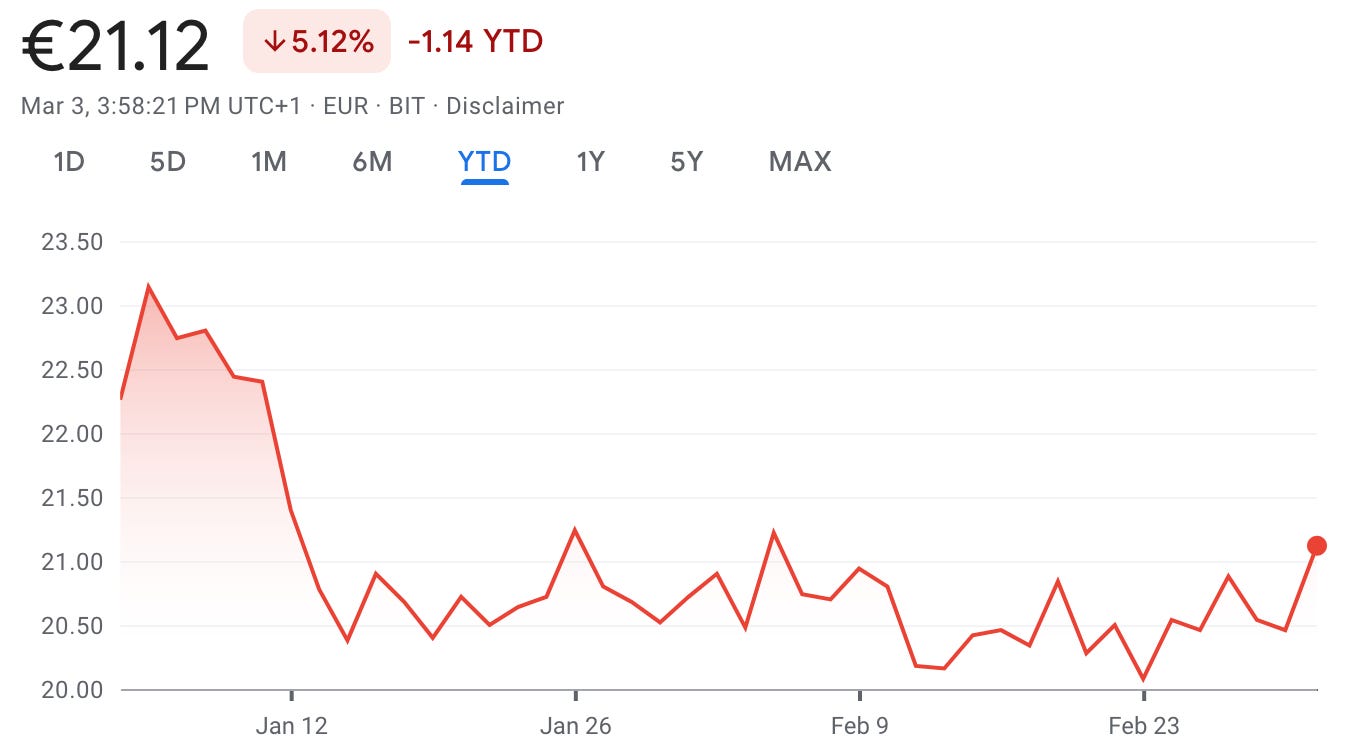
Task: Click the -1.14 YTD change label
Action: [475, 42]
